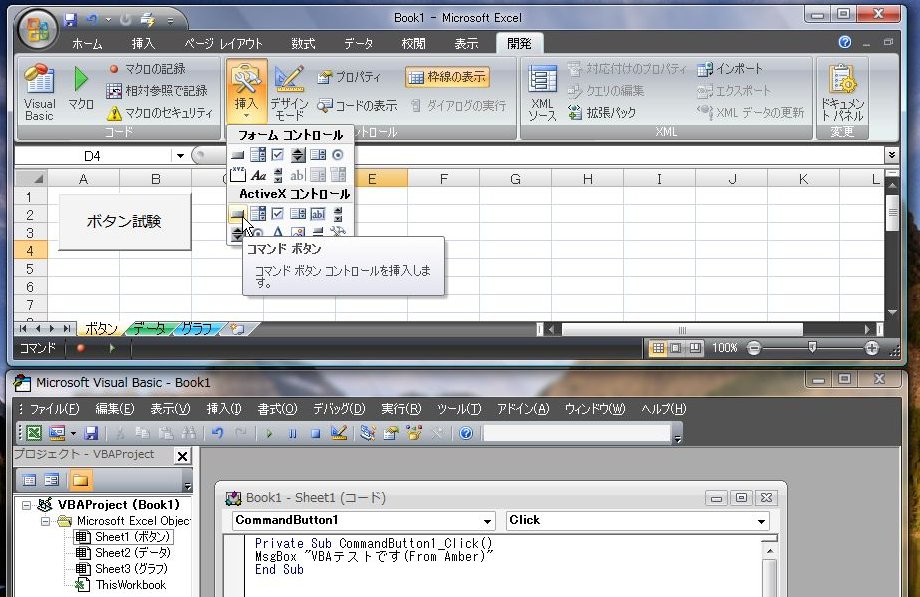
Task: Select Form Control group box icon
Action: click(x=238, y=174)
